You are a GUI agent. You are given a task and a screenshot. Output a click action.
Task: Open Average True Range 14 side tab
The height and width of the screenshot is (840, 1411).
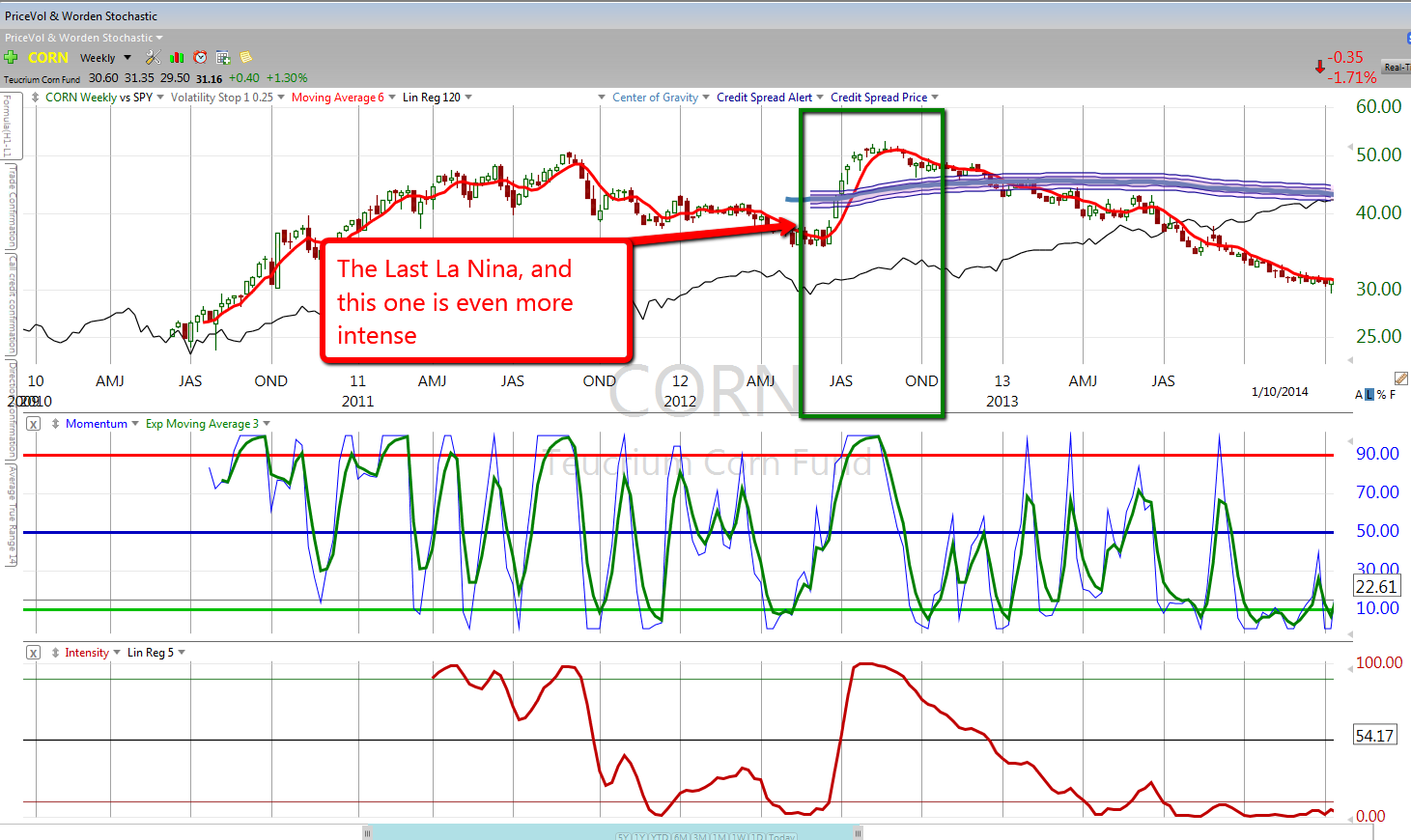(12, 515)
